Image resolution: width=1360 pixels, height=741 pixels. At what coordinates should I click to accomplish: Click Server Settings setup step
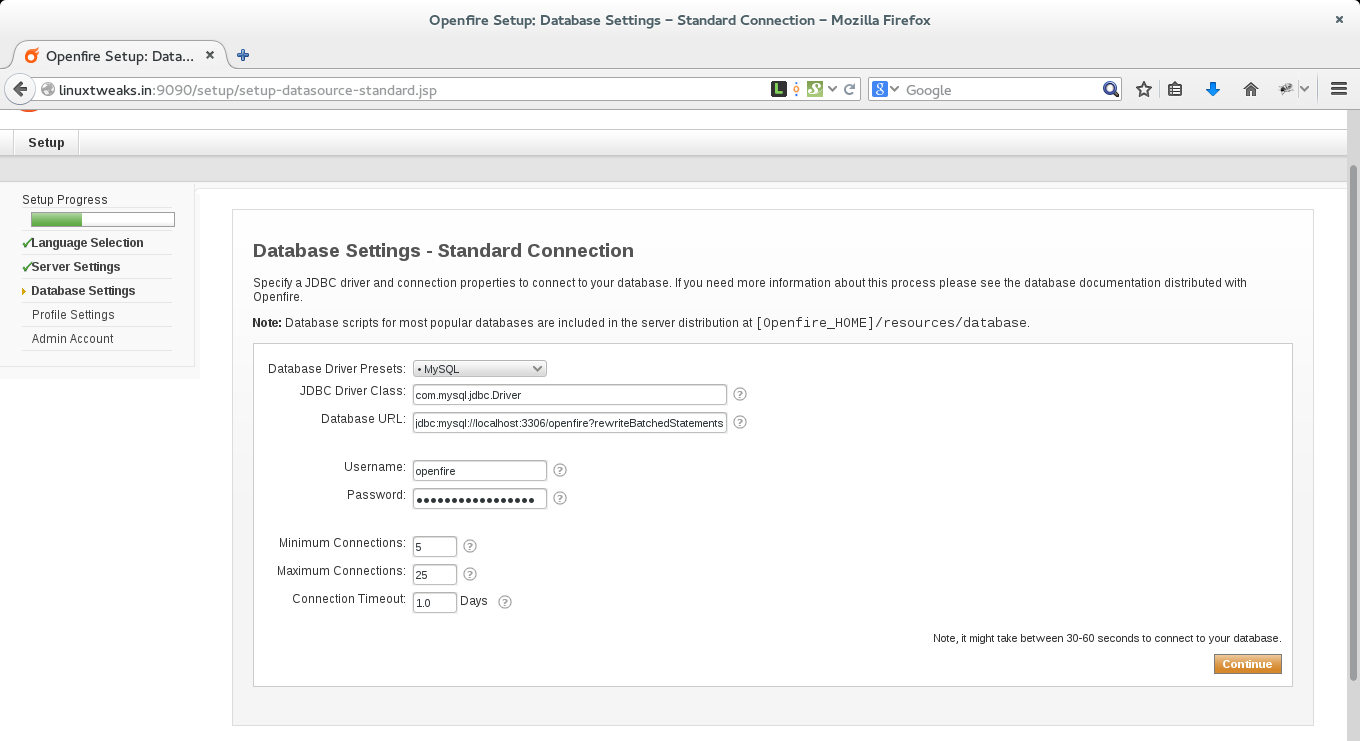pyautogui.click(x=76, y=267)
